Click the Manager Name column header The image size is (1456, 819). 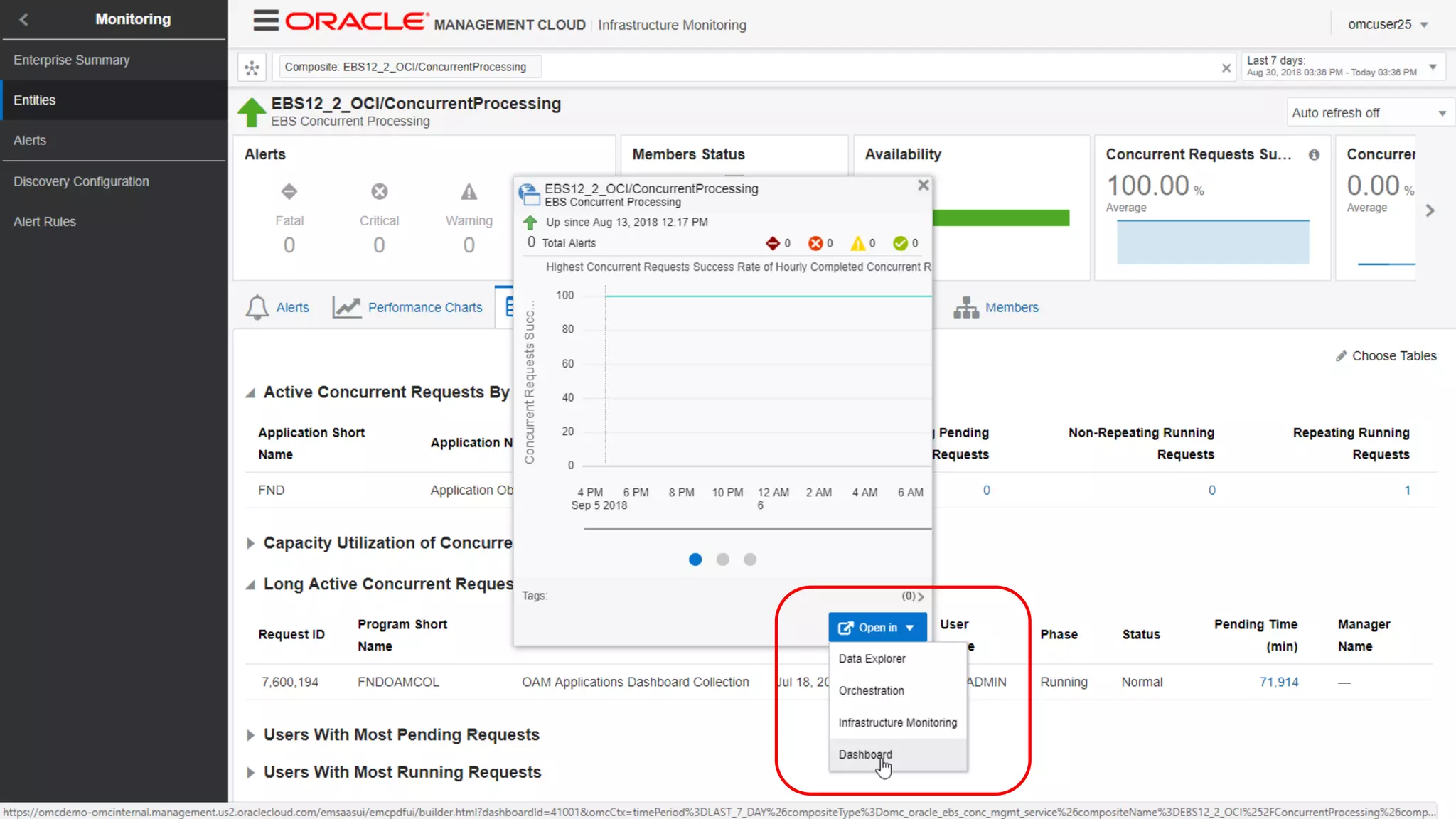(x=1364, y=635)
